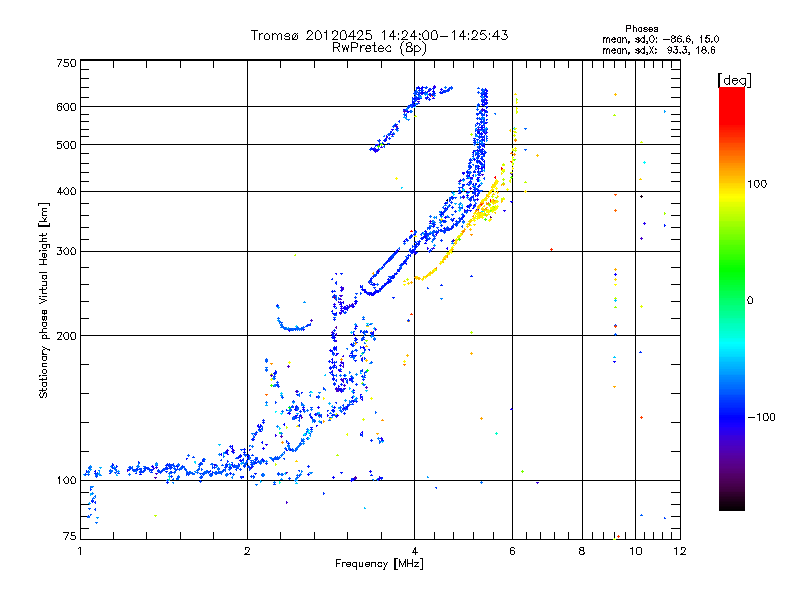Click the "Phases" header text

coord(641,29)
